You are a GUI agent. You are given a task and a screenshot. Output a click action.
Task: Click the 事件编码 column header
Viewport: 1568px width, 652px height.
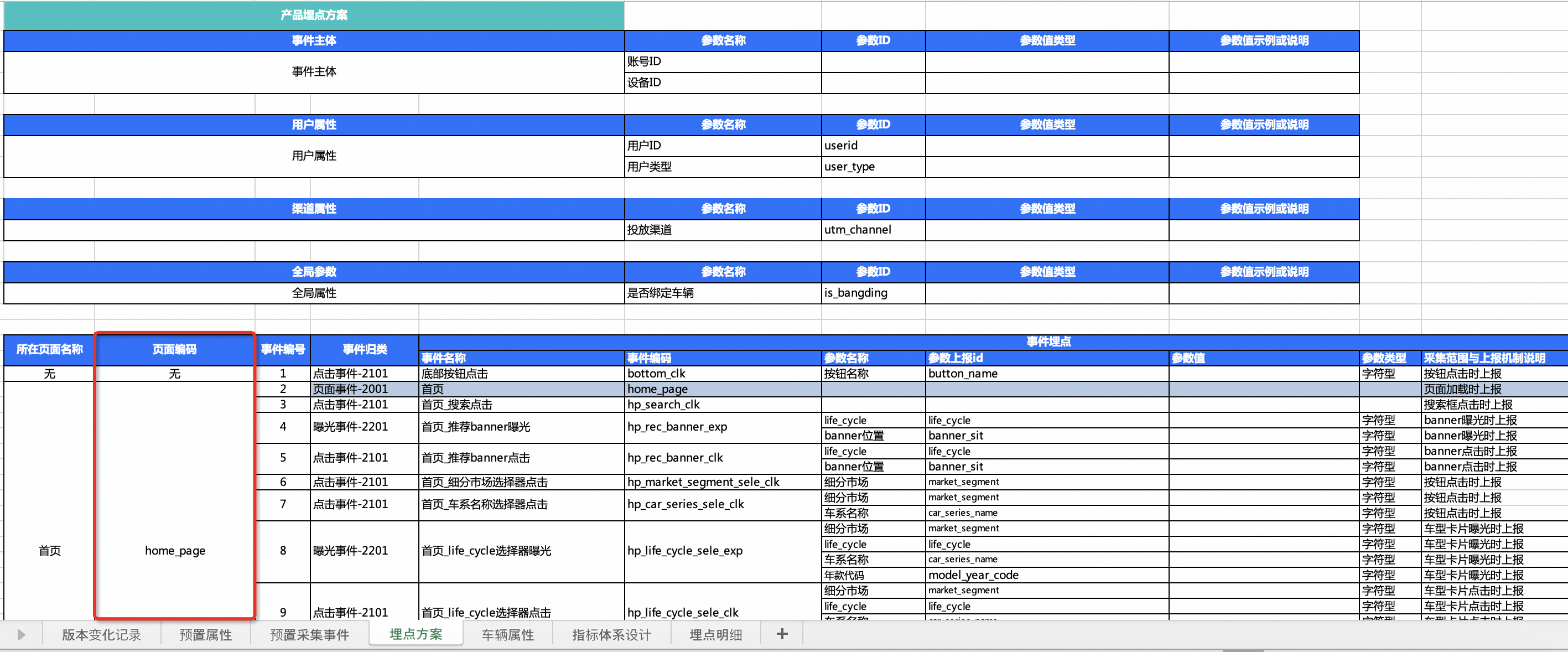tap(723, 359)
